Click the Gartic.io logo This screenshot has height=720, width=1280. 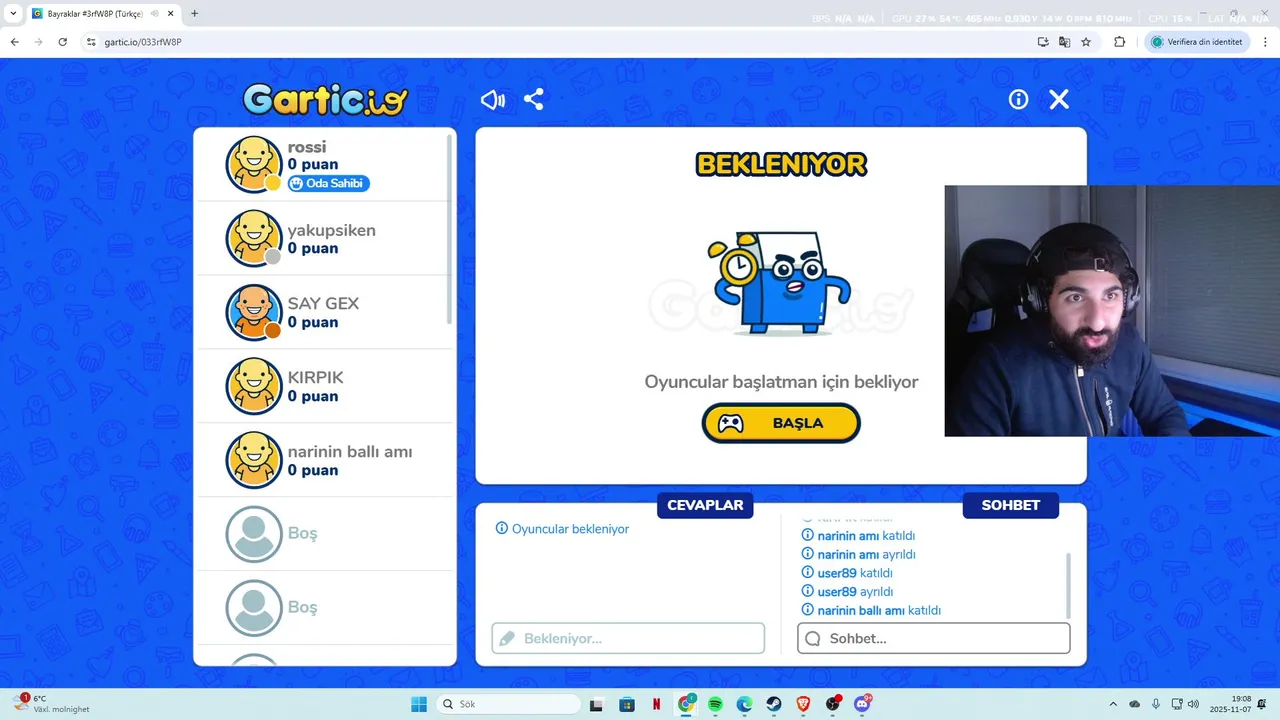[325, 99]
